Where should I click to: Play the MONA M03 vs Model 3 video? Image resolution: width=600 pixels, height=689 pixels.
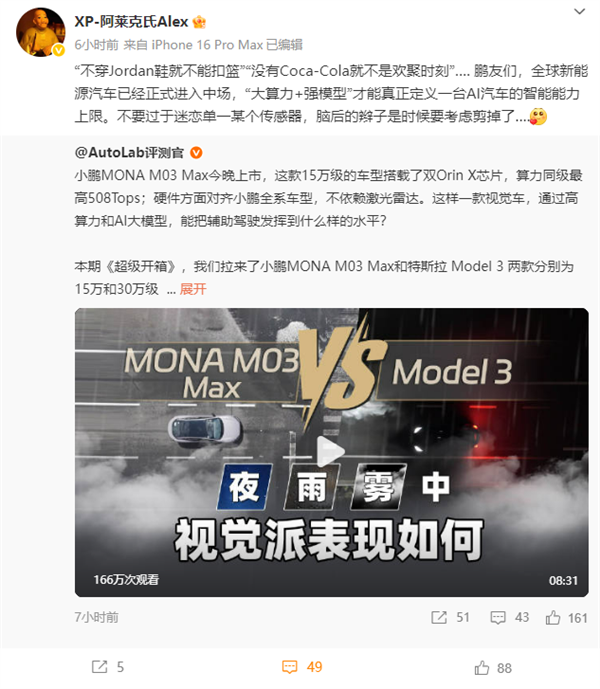[x=331, y=451]
